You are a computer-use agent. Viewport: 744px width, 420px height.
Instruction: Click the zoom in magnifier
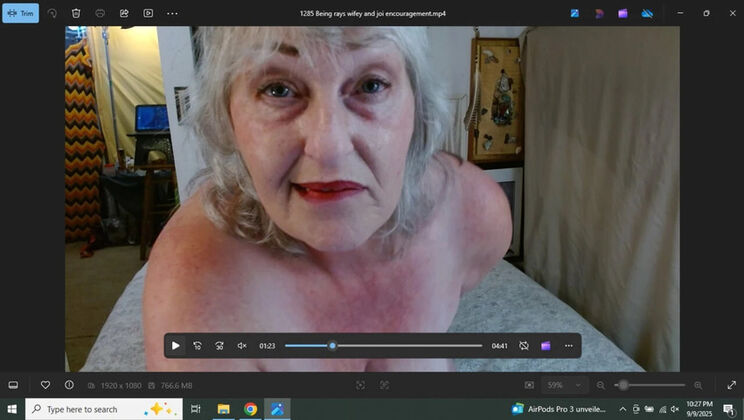coord(698,385)
